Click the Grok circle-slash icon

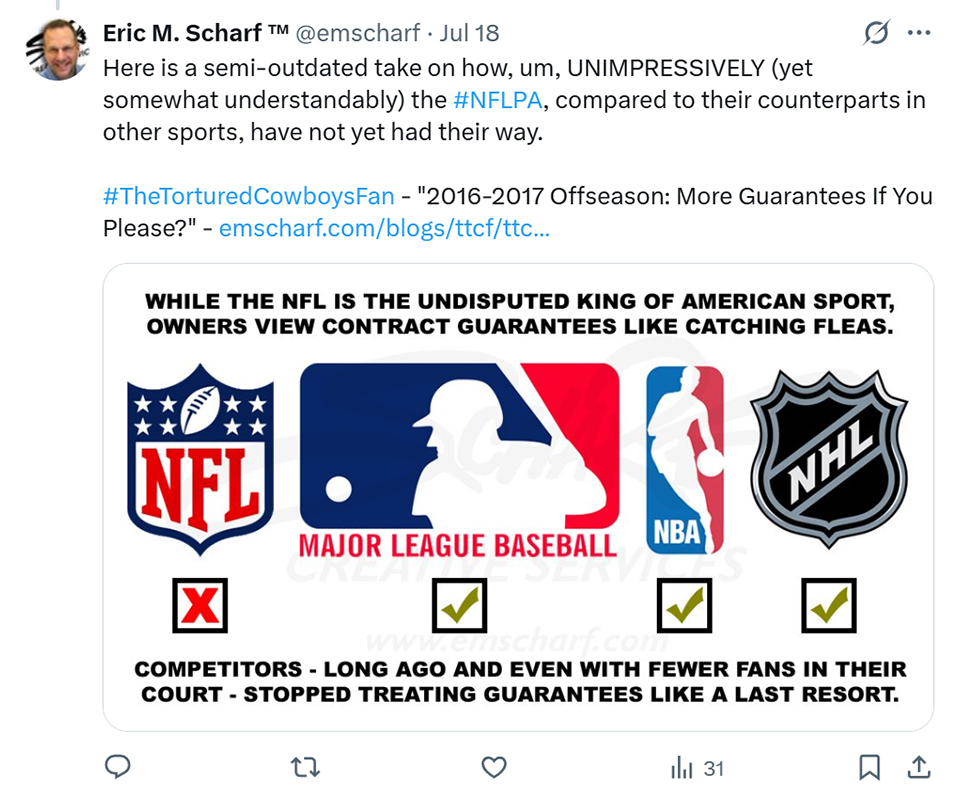tap(876, 33)
